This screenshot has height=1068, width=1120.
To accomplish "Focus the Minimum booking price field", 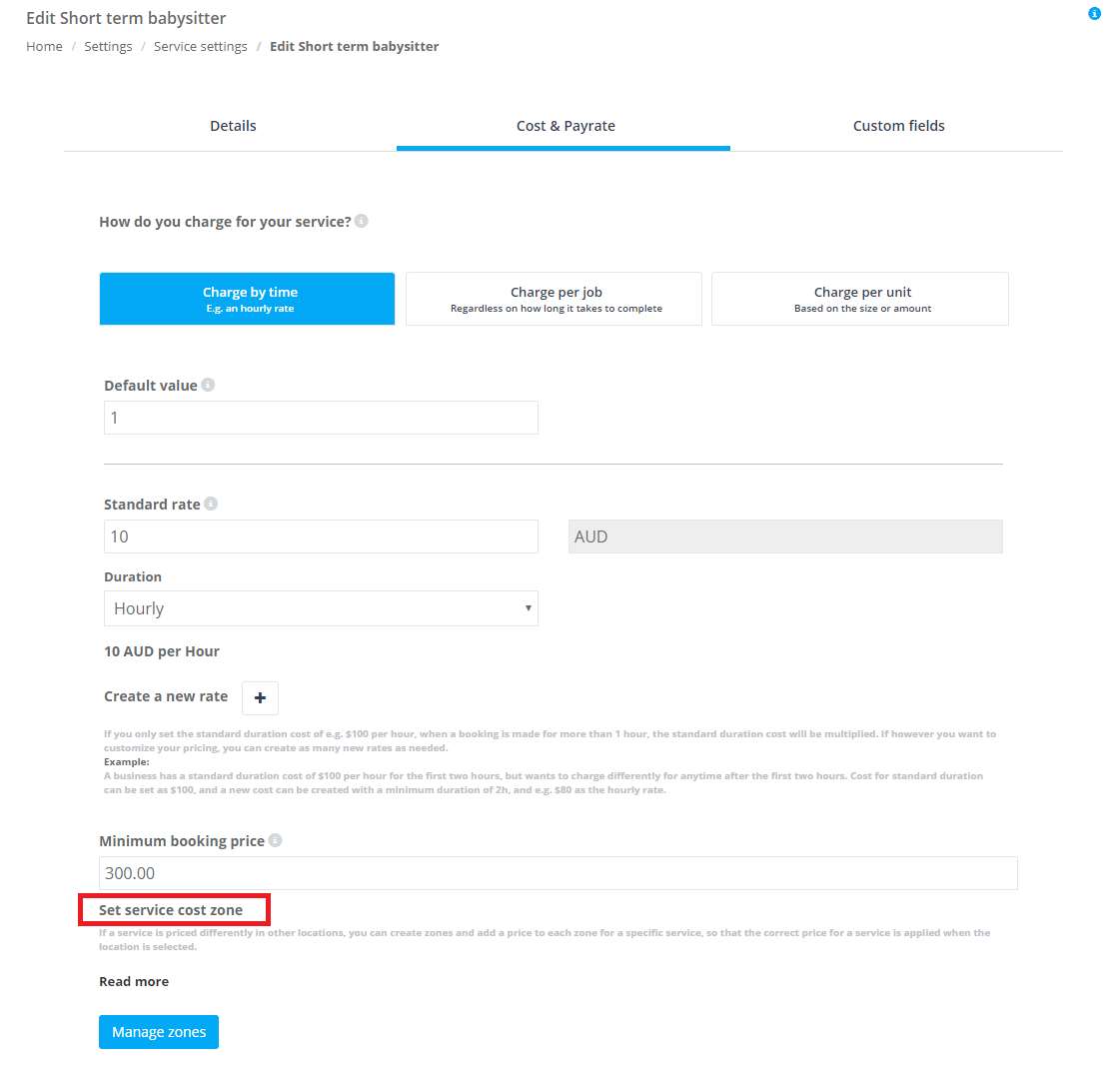I will 558,873.
